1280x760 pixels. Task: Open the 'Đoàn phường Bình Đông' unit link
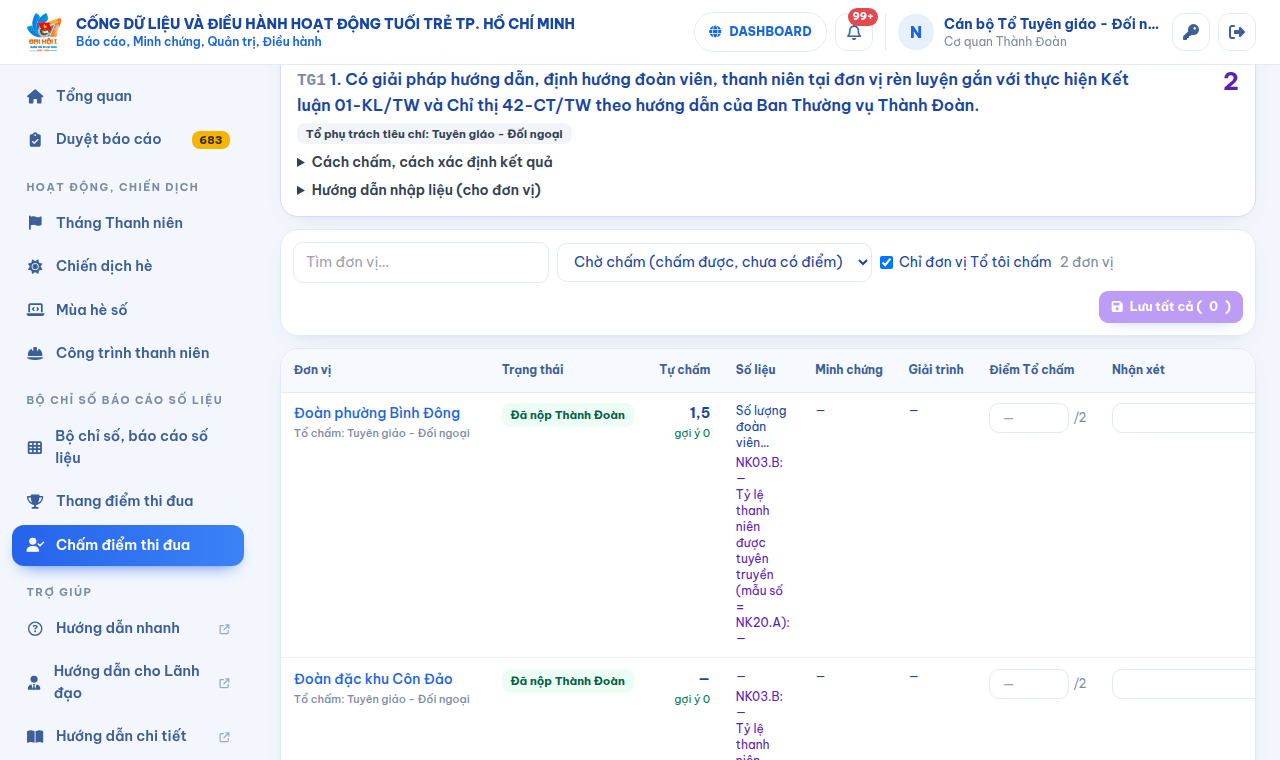[377, 413]
